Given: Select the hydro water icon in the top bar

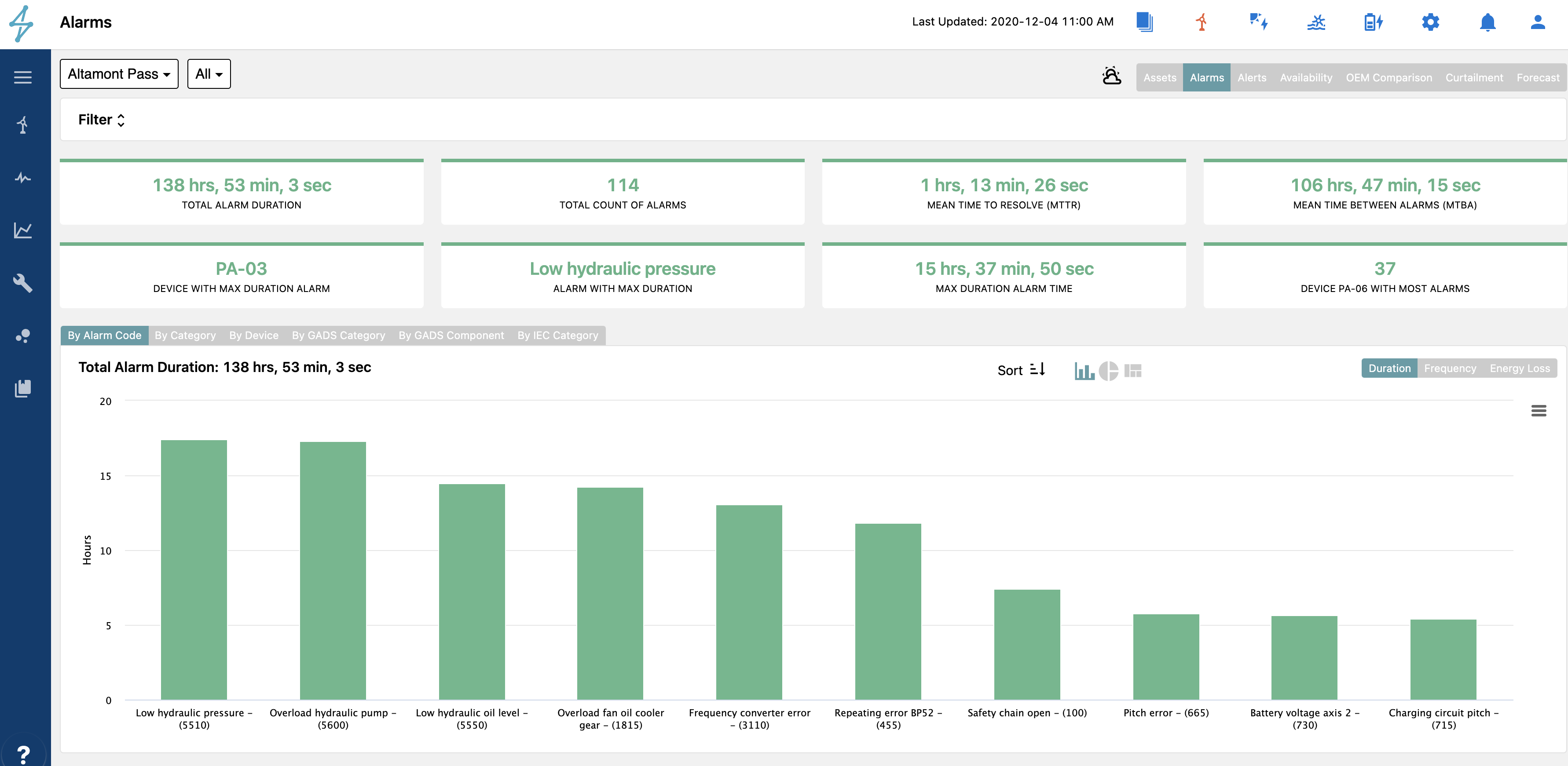Looking at the screenshot, I should click(x=1316, y=22).
